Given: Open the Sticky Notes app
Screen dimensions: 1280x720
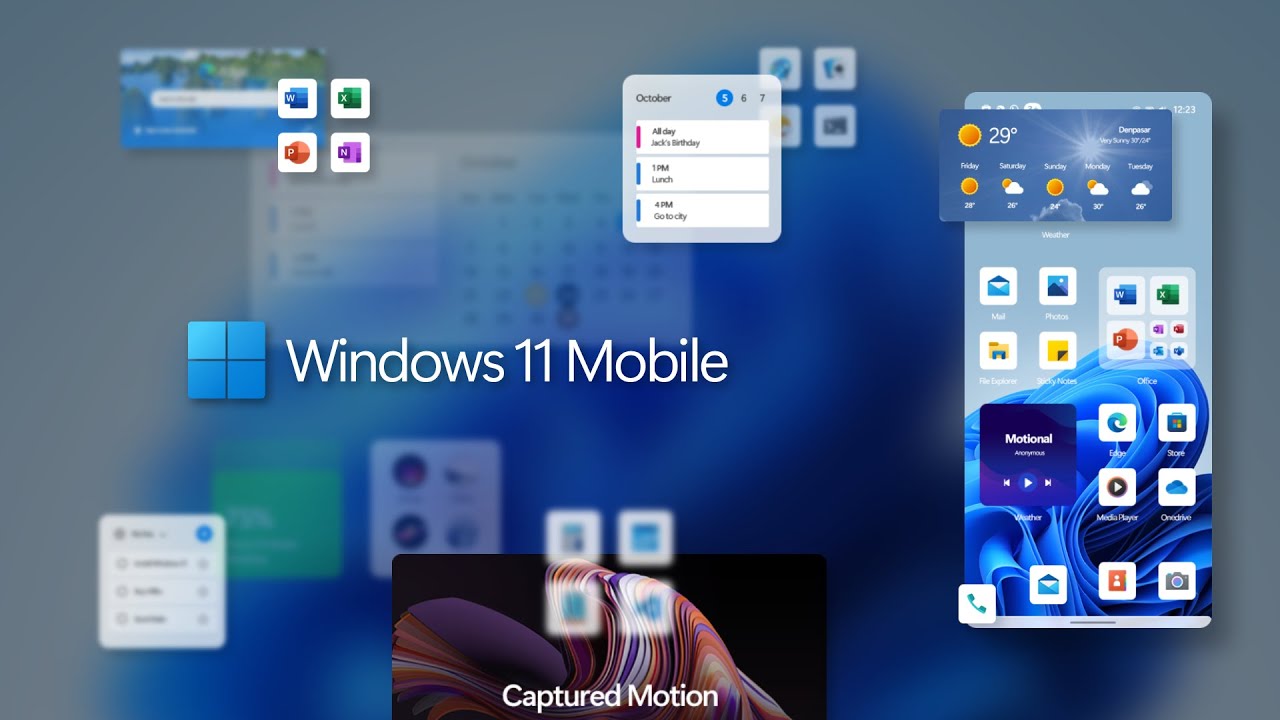Looking at the screenshot, I should pos(1057,351).
